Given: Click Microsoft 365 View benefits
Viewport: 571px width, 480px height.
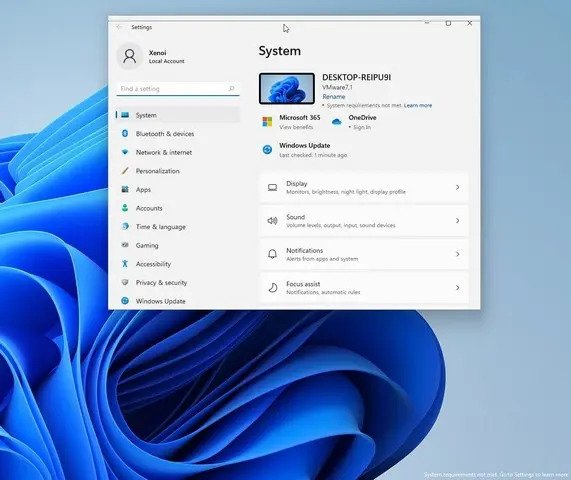Looking at the screenshot, I should pos(296,127).
